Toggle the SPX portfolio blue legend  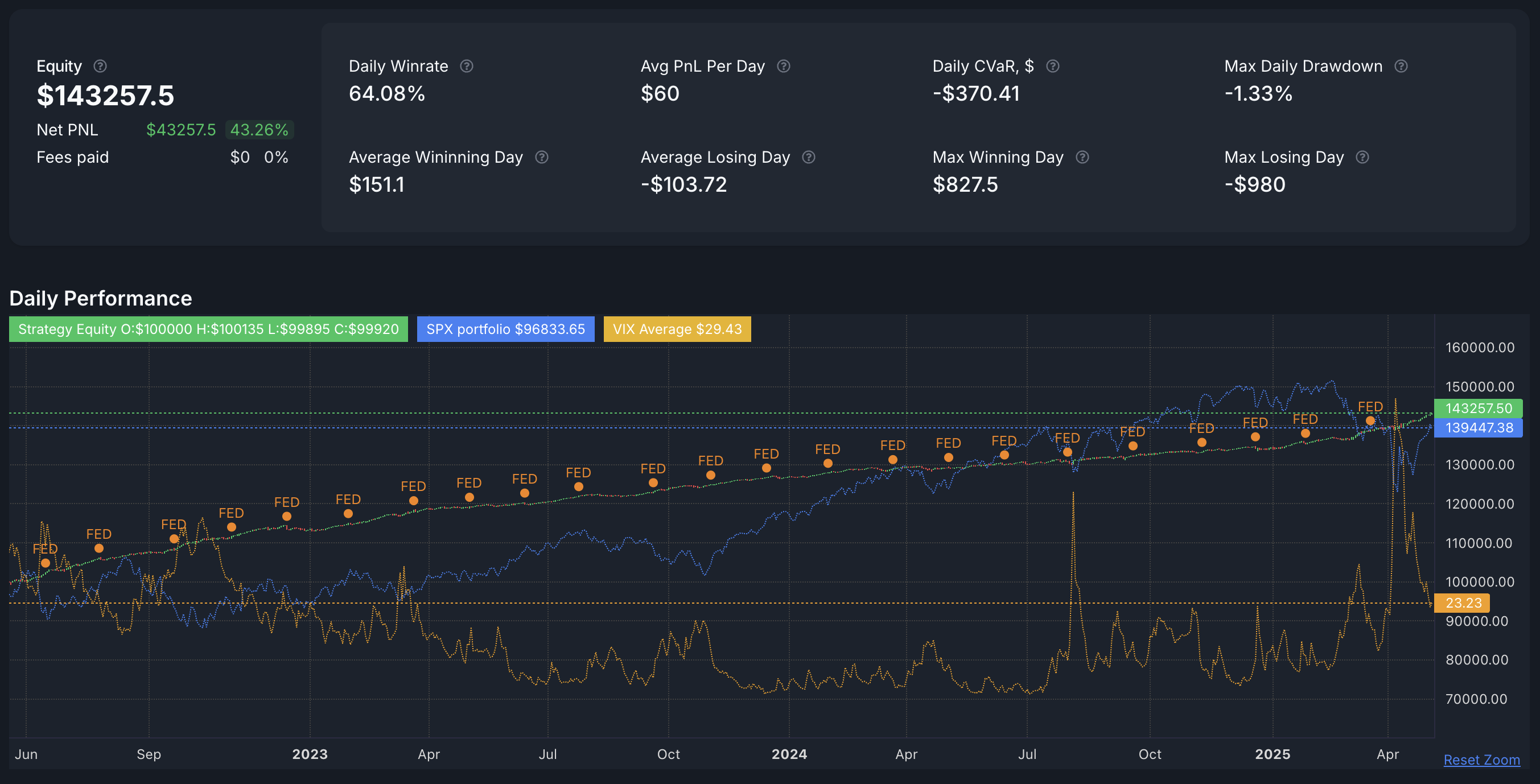click(505, 329)
